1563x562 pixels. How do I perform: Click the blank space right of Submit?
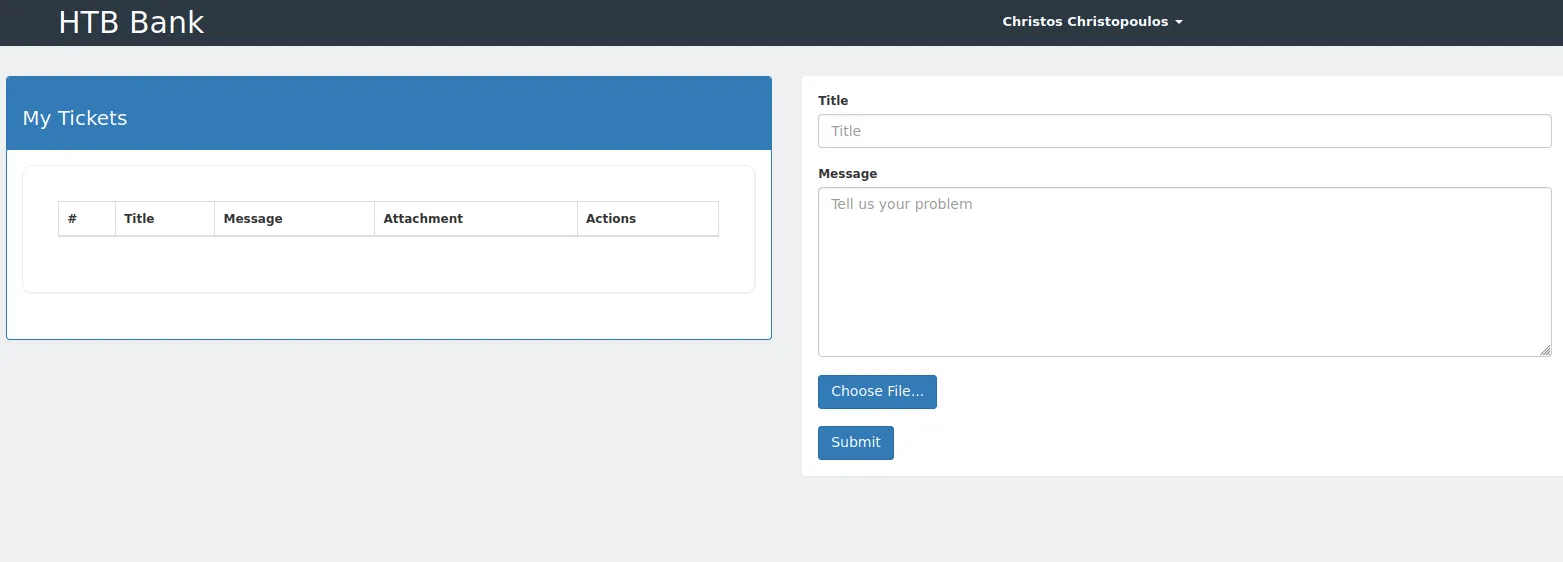1200,443
